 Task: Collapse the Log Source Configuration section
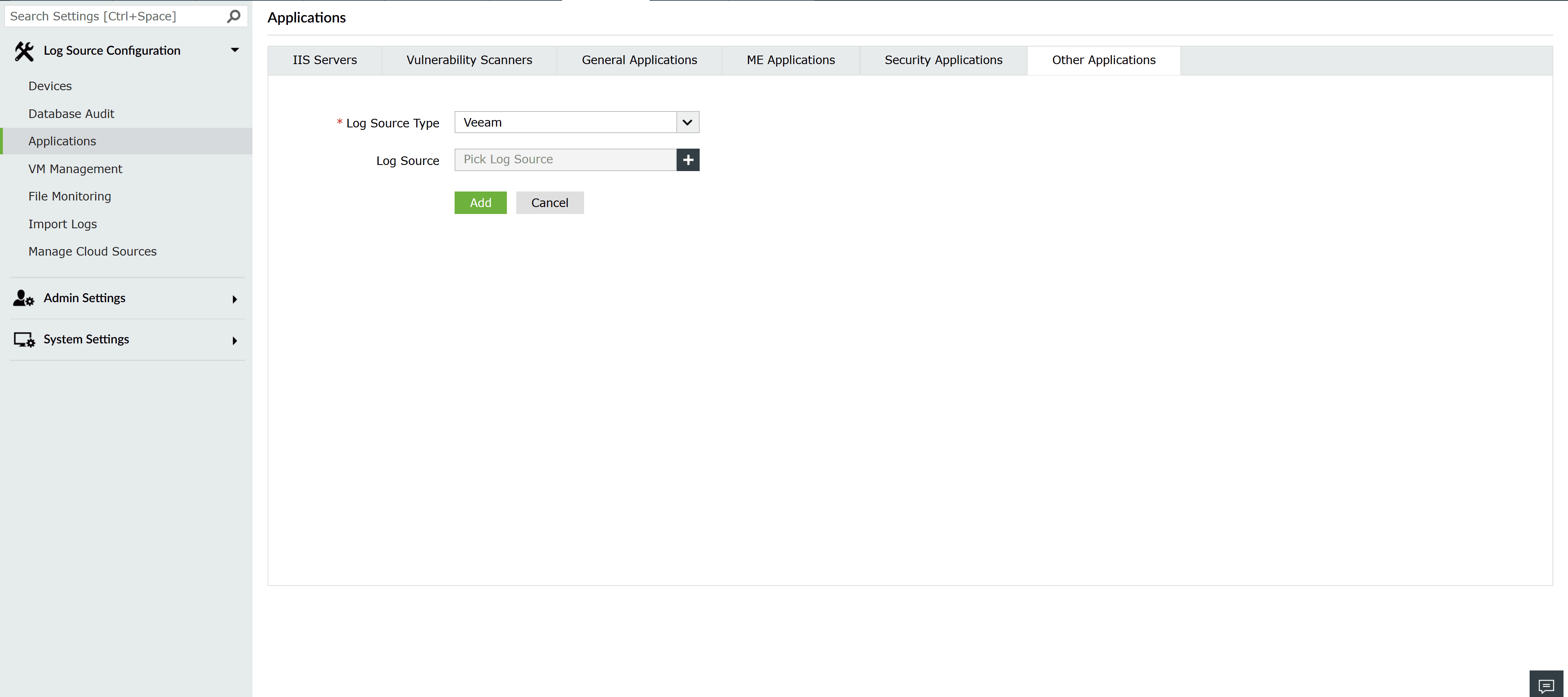[234, 50]
